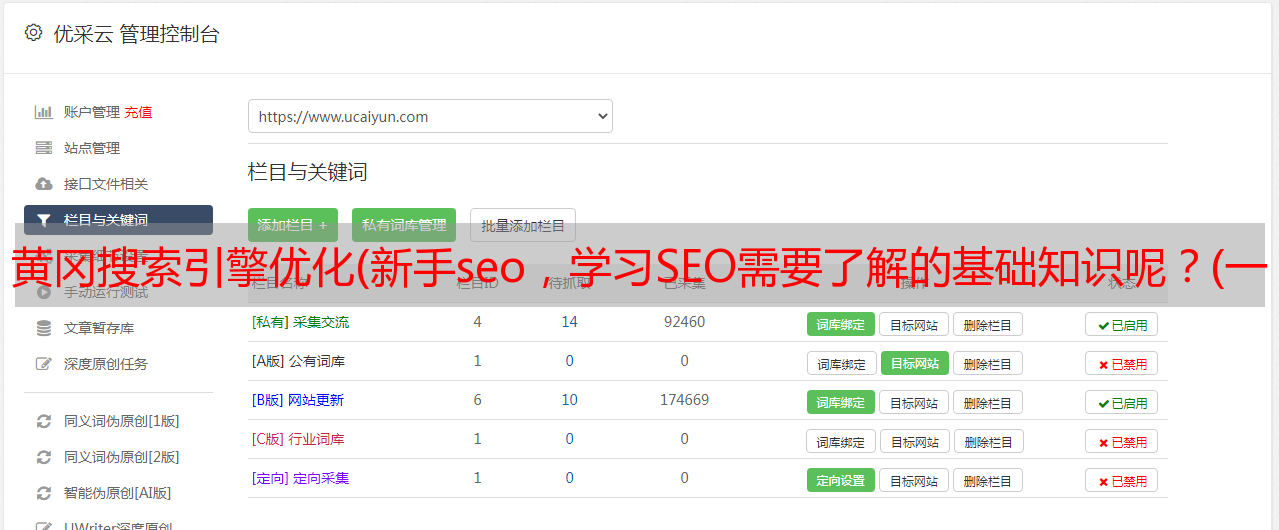
Task: Toggle the 已启用 status for 采集交流
Action: pyautogui.click(x=1122, y=324)
